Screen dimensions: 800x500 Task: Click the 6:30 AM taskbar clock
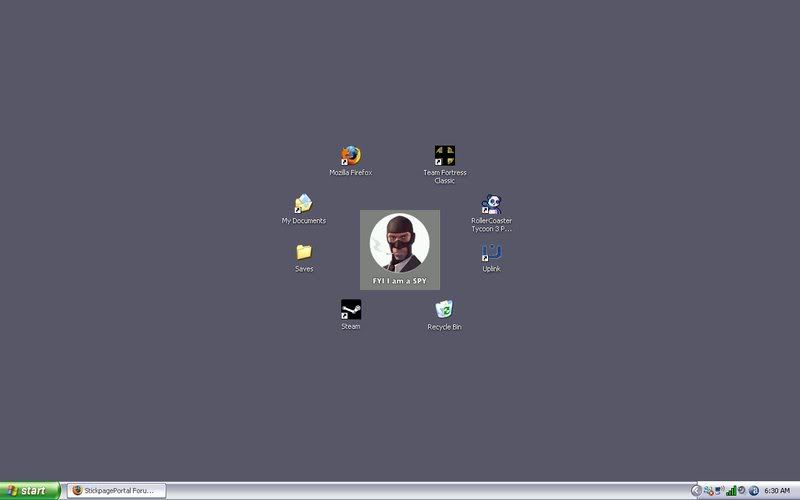(x=777, y=491)
